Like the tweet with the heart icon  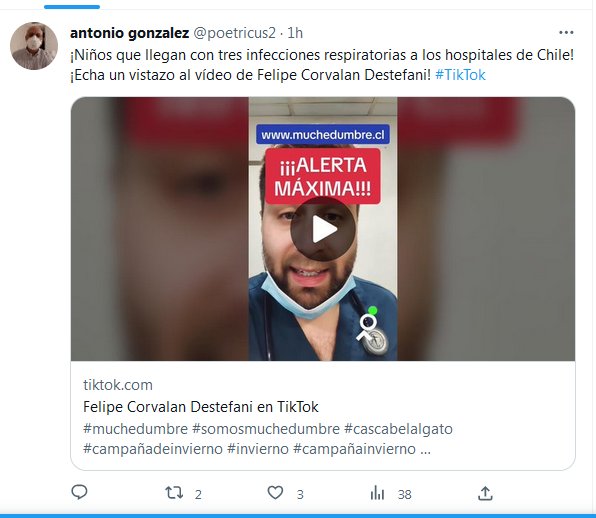(x=275, y=493)
